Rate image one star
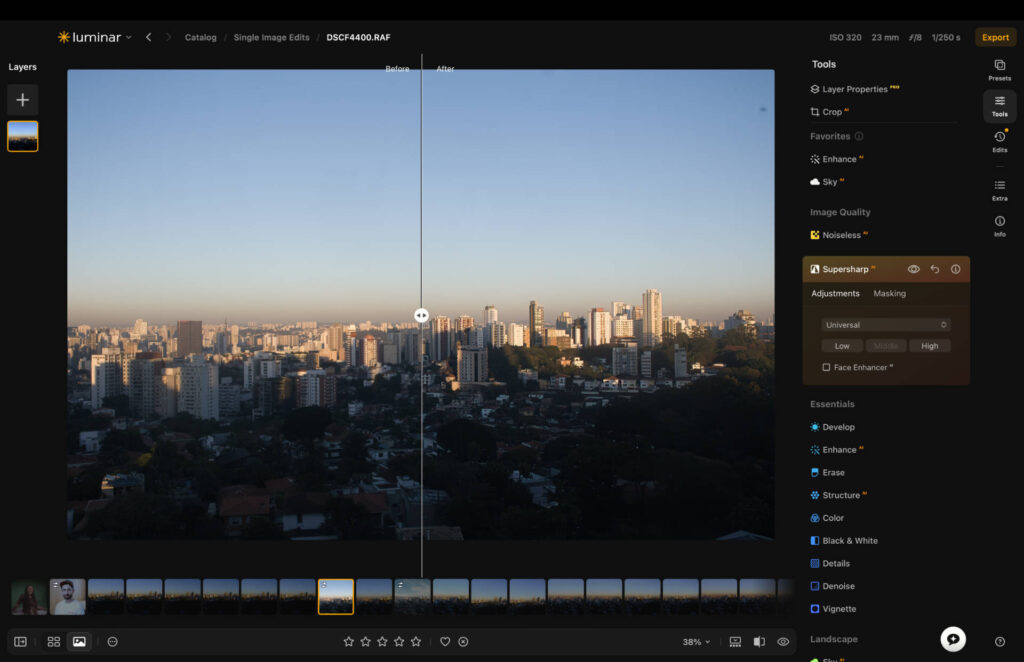 [349, 642]
